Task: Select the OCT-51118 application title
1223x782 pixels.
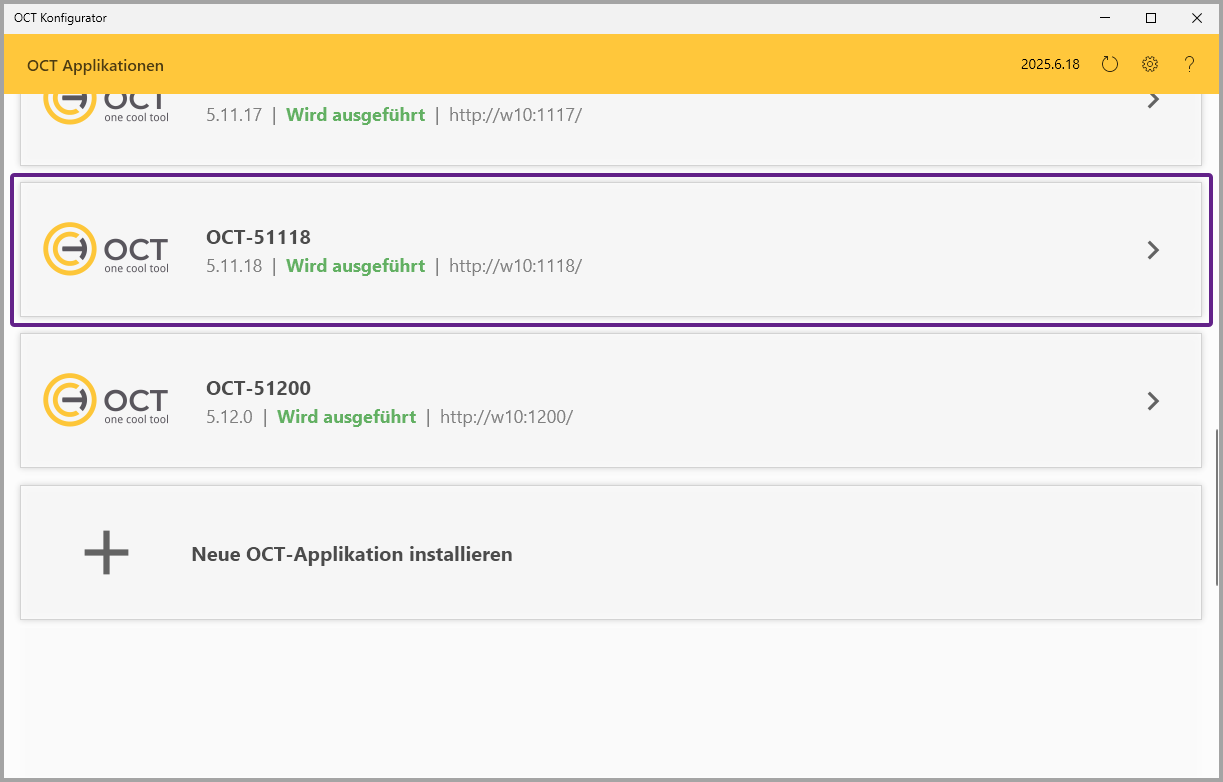Action: [x=258, y=237]
